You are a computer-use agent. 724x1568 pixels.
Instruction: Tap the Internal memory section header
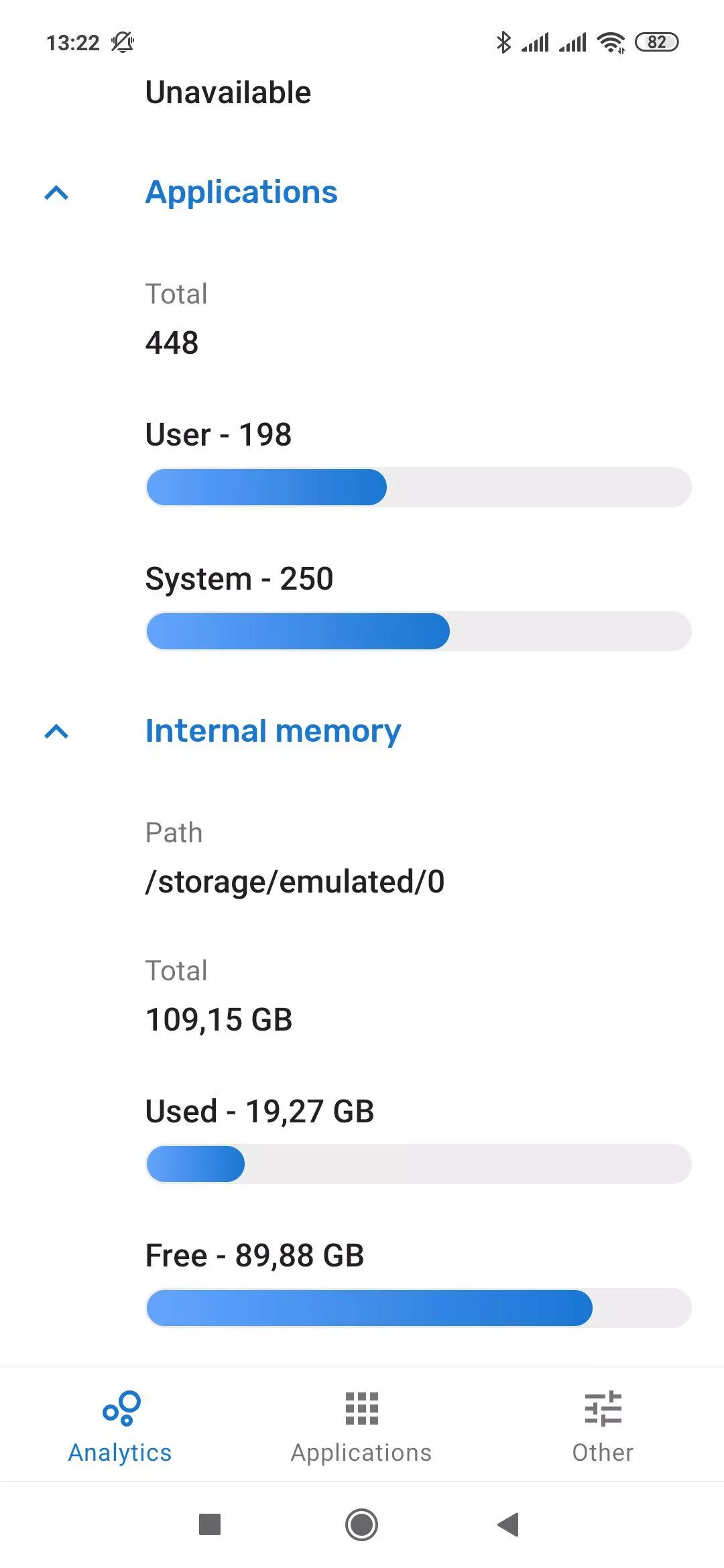tap(273, 731)
